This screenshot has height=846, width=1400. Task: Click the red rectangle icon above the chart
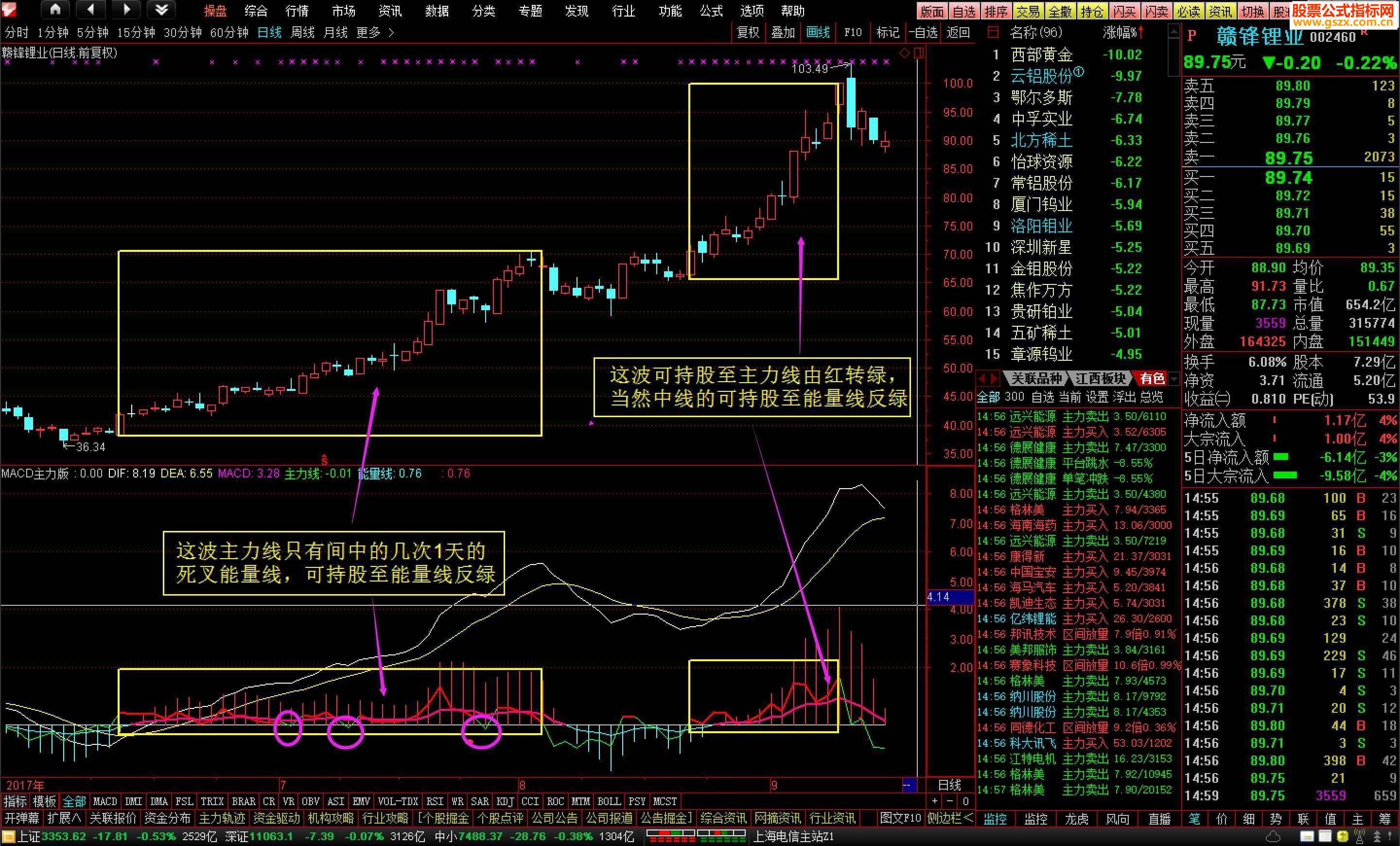[919, 53]
